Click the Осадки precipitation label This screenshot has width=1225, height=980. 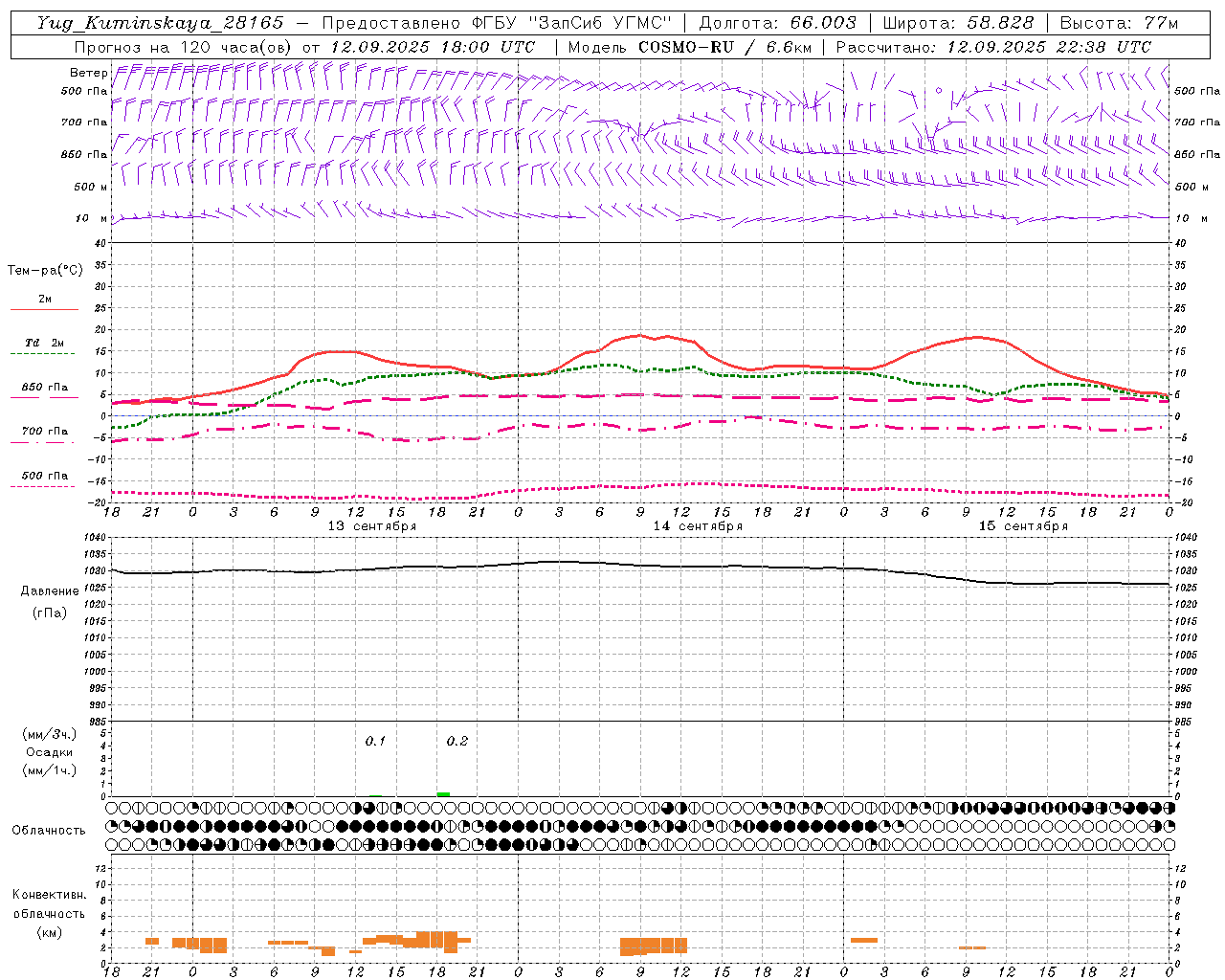click(x=50, y=752)
